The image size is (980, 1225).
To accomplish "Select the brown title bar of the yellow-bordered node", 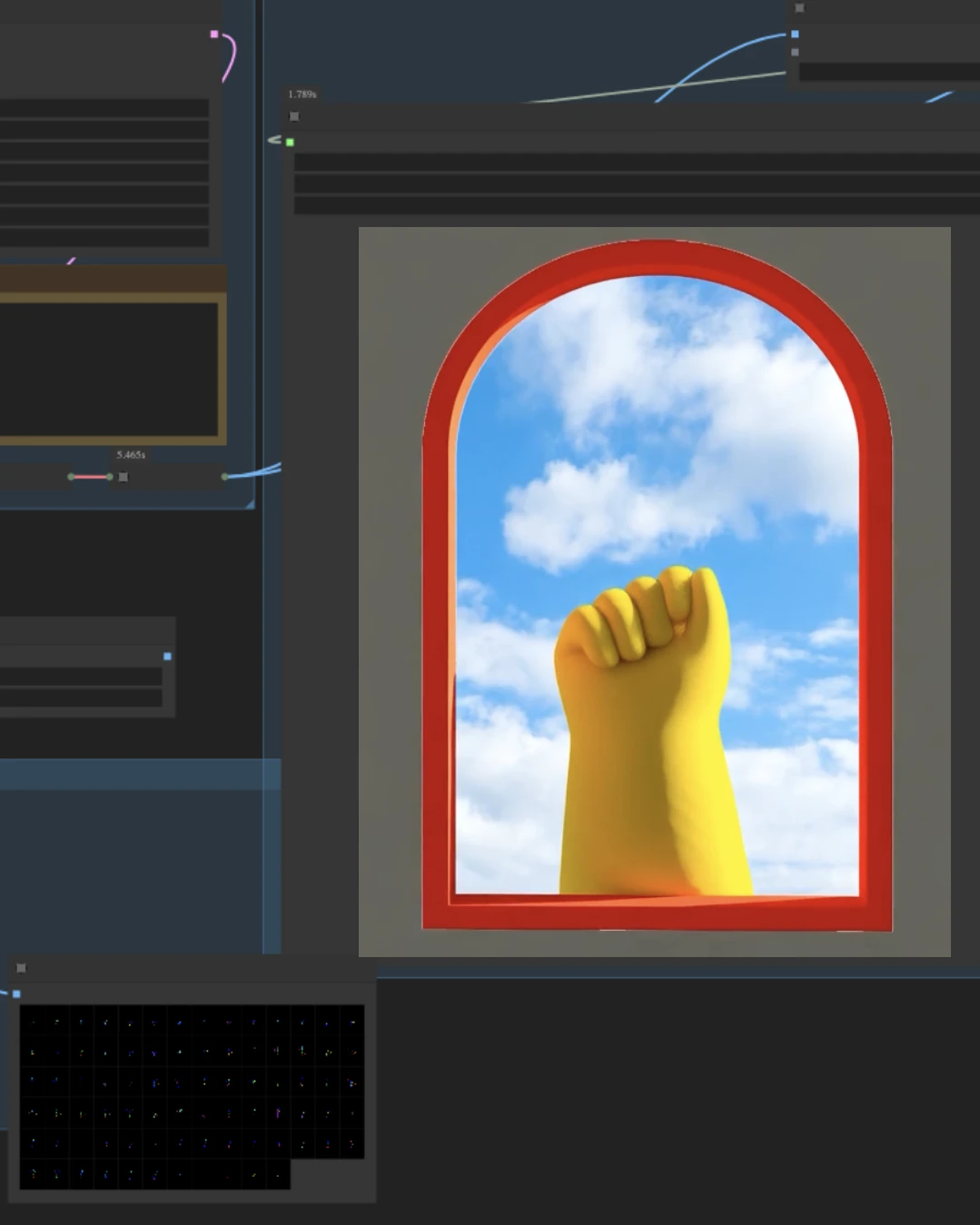I will (x=113, y=280).
